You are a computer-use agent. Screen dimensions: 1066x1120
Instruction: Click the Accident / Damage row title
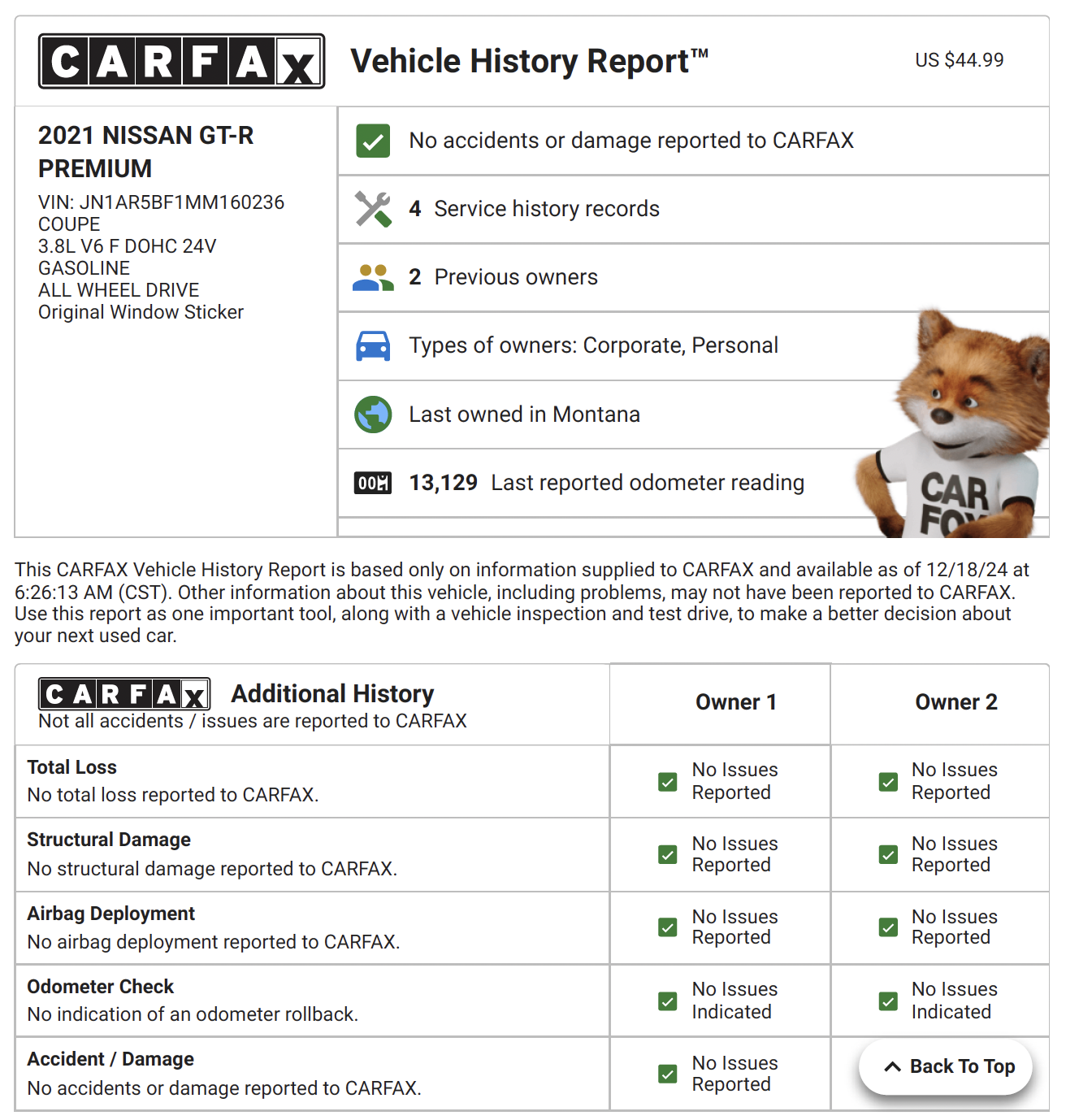110,1059
